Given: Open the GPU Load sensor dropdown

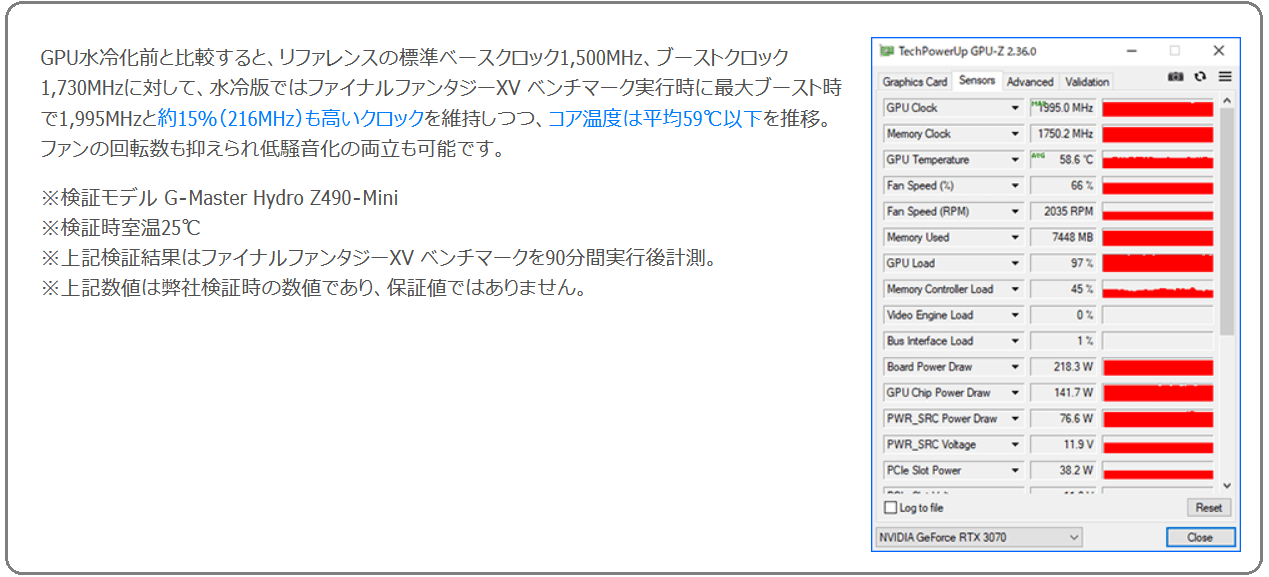Looking at the screenshot, I should pos(1015,263).
